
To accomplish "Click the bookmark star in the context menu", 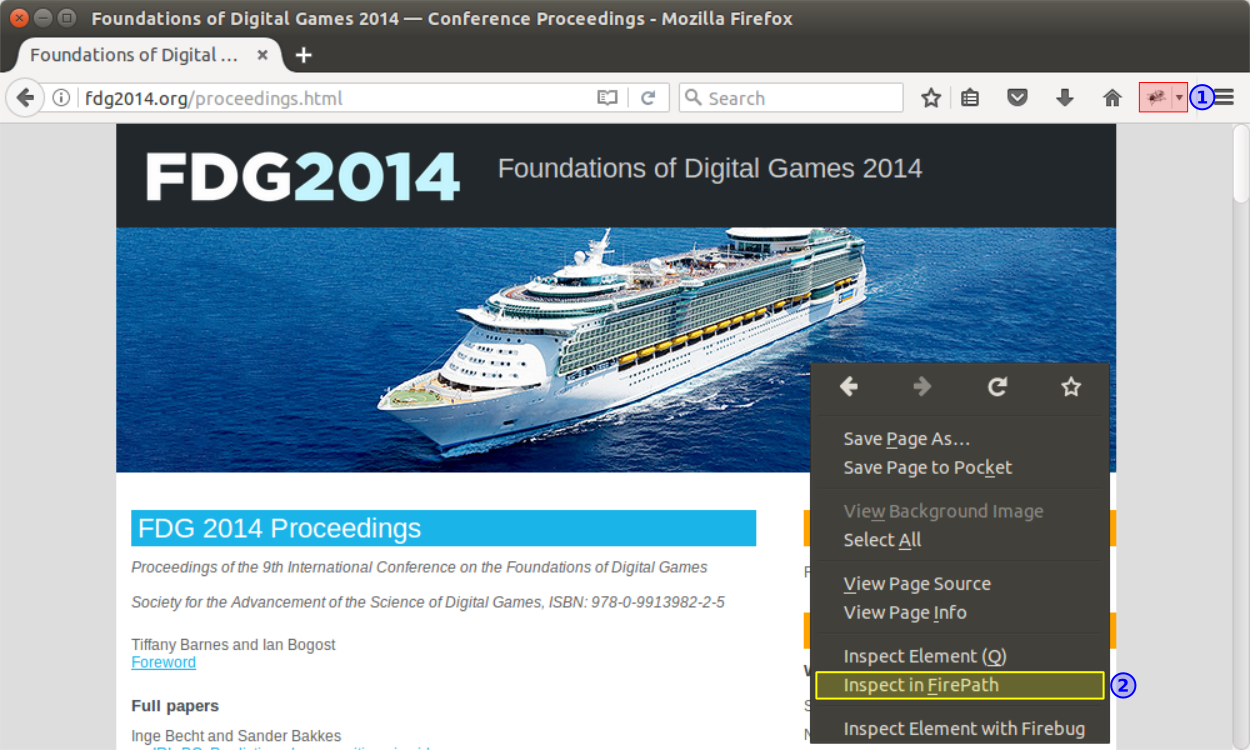I will tap(1071, 387).
